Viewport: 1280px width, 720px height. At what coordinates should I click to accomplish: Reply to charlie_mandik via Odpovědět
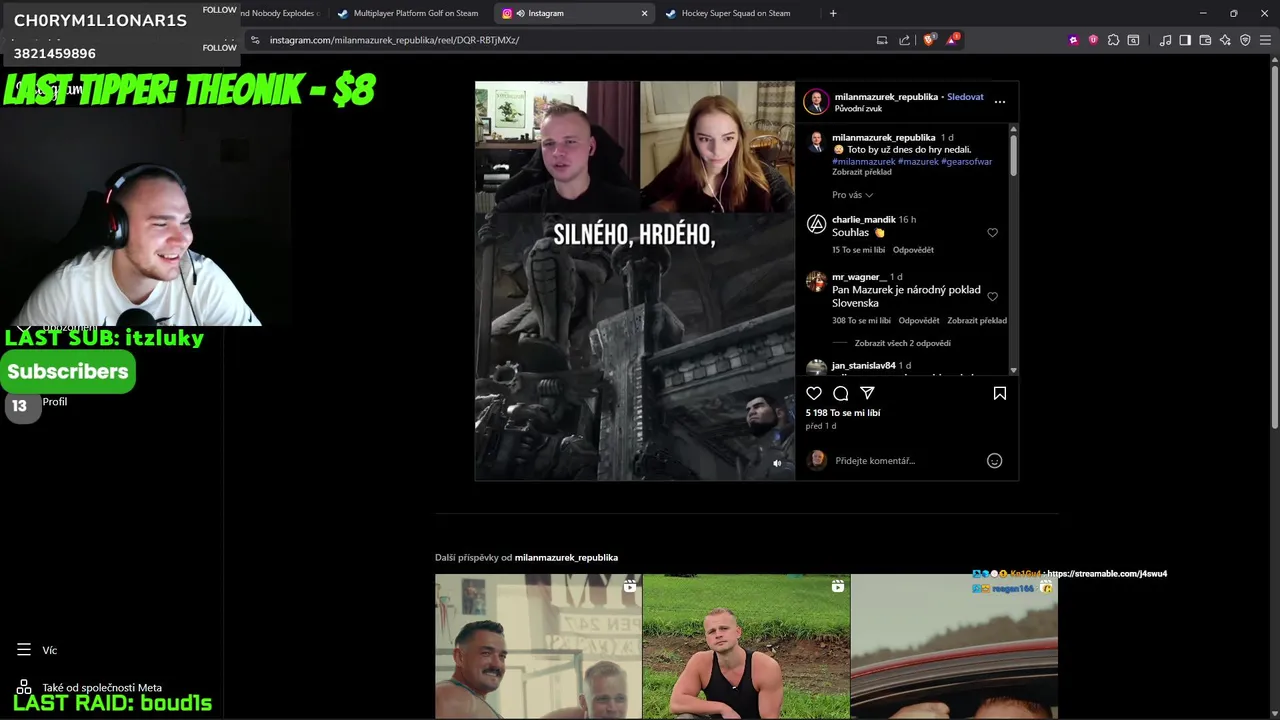tap(913, 250)
